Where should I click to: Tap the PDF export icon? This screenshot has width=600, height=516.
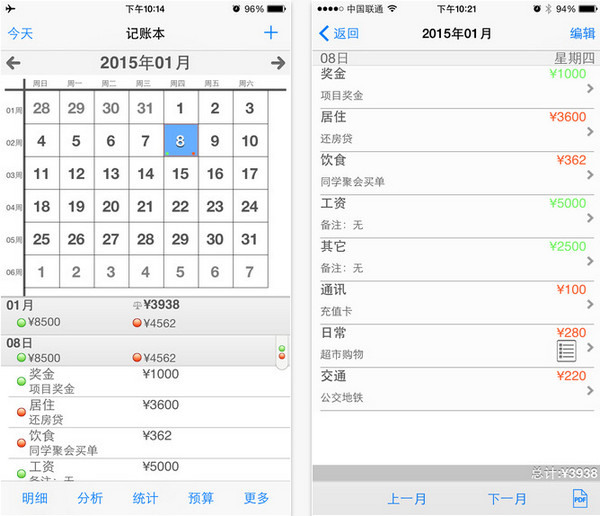pos(580,498)
